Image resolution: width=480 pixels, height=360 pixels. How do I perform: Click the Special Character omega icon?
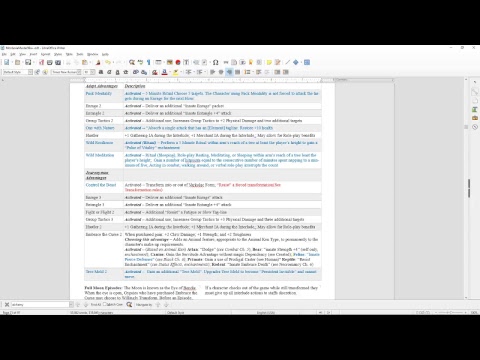tap(216, 62)
